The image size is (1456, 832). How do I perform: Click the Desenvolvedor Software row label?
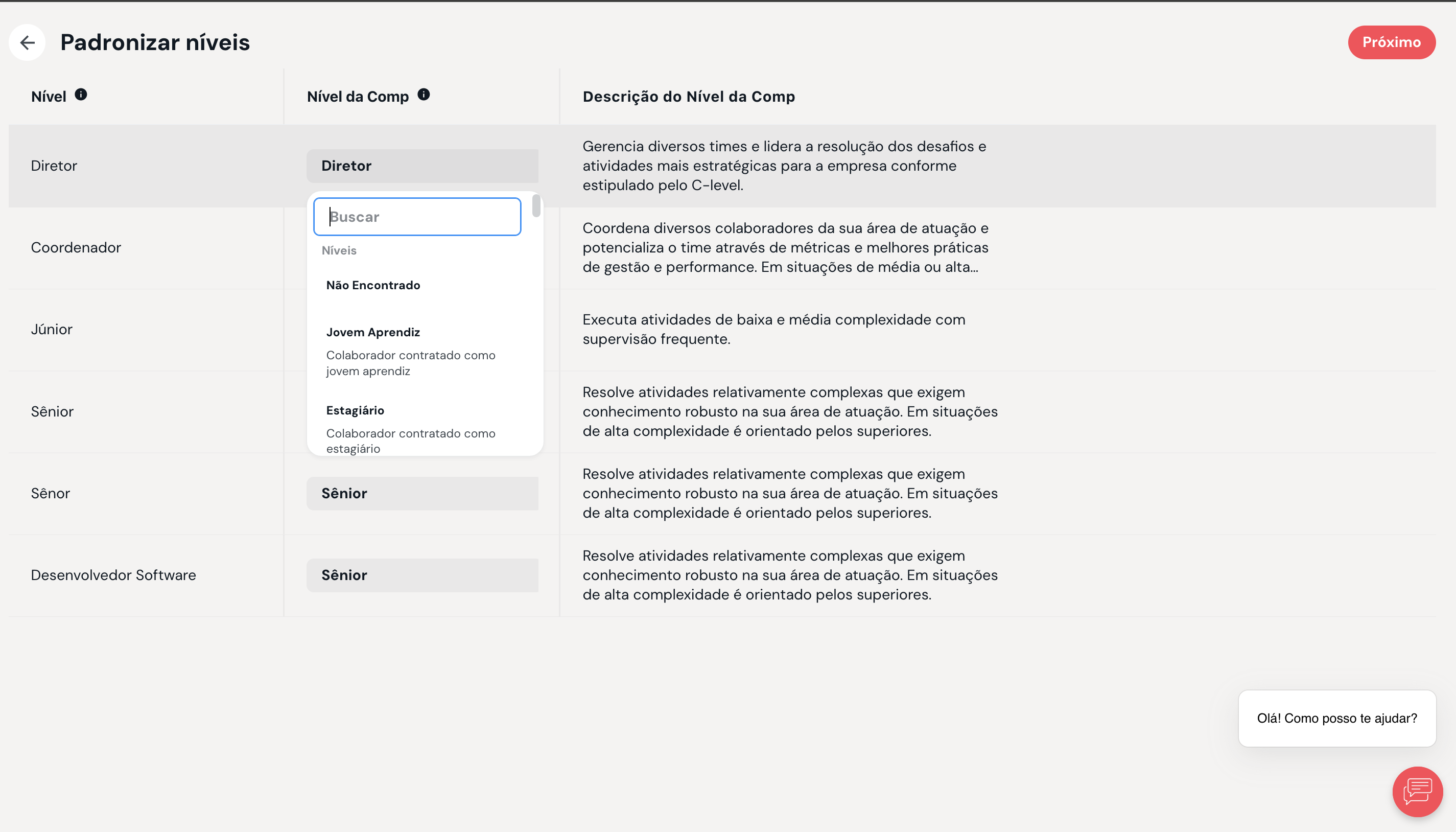tap(113, 575)
